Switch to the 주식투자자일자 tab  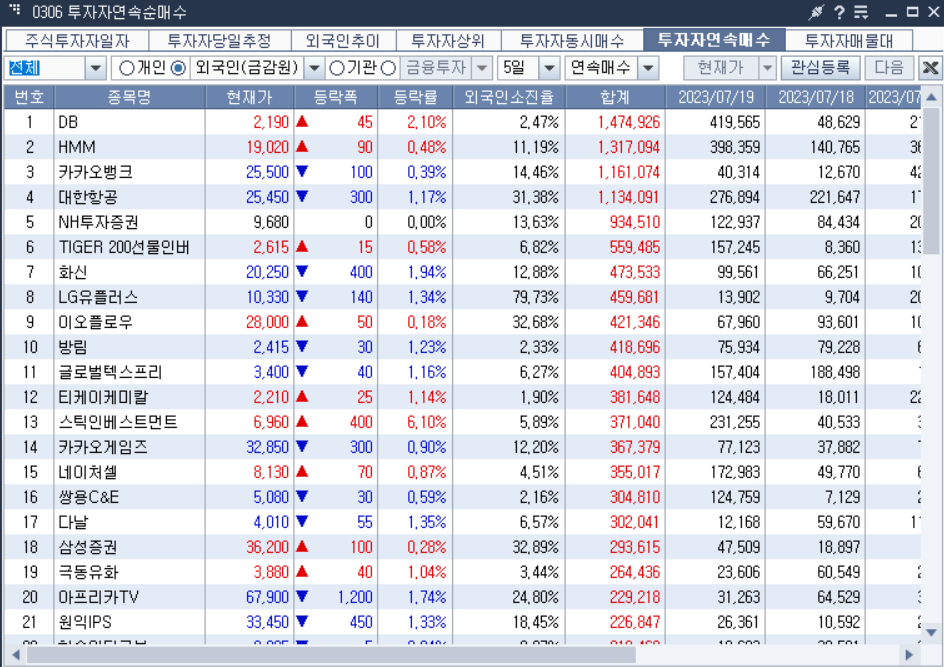tap(77, 41)
